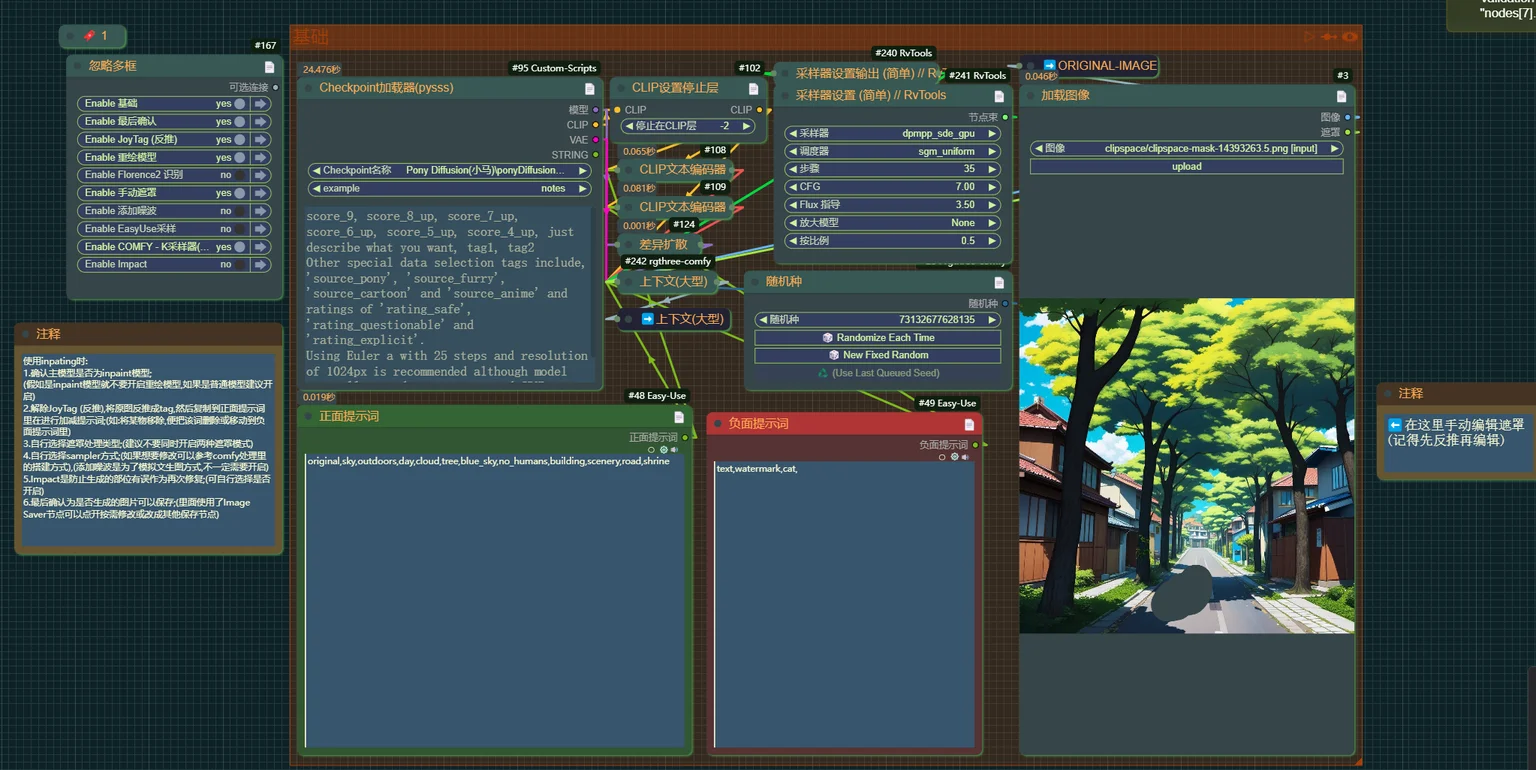Open the 调度器 sgm_uniform dropdown
The height and width of the screenshot is (770, 1536).
[x=893, y=152]
